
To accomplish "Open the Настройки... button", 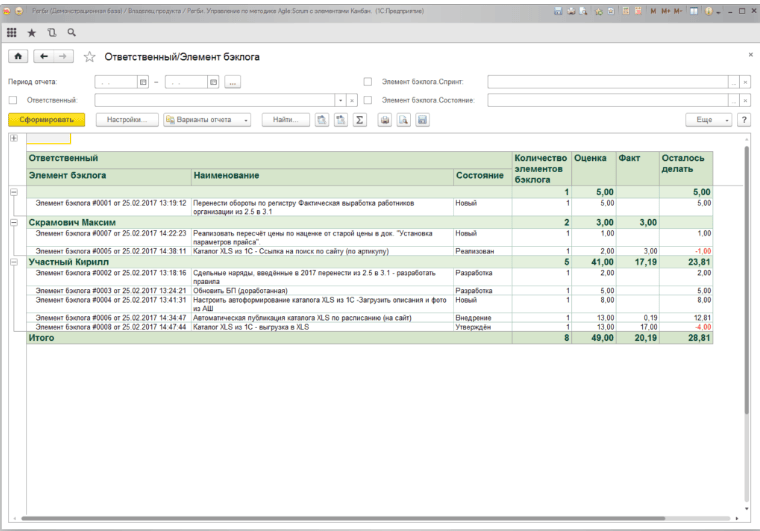I will [x=126, y=119].
